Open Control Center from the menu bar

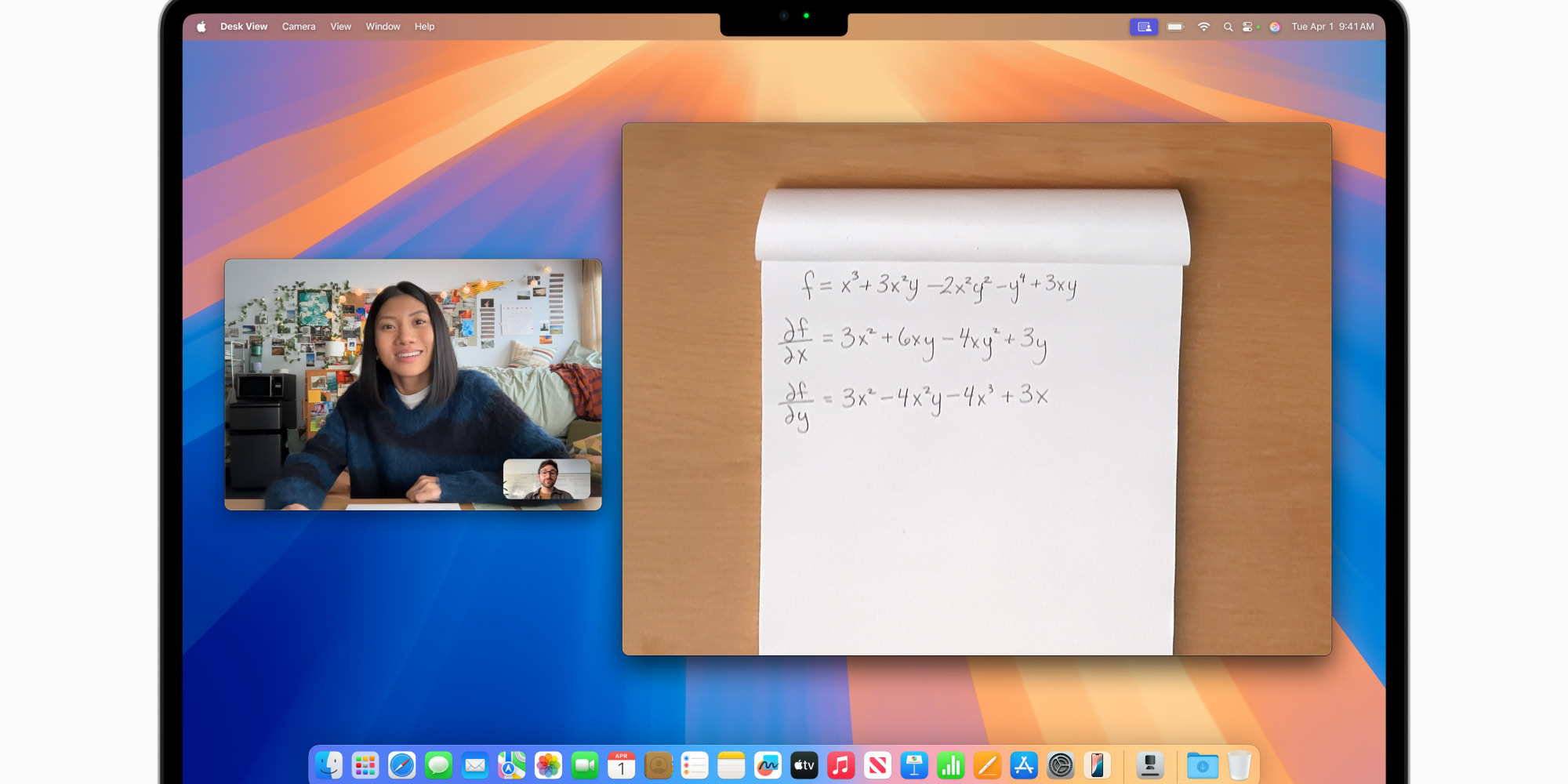tap(1248, 27)
